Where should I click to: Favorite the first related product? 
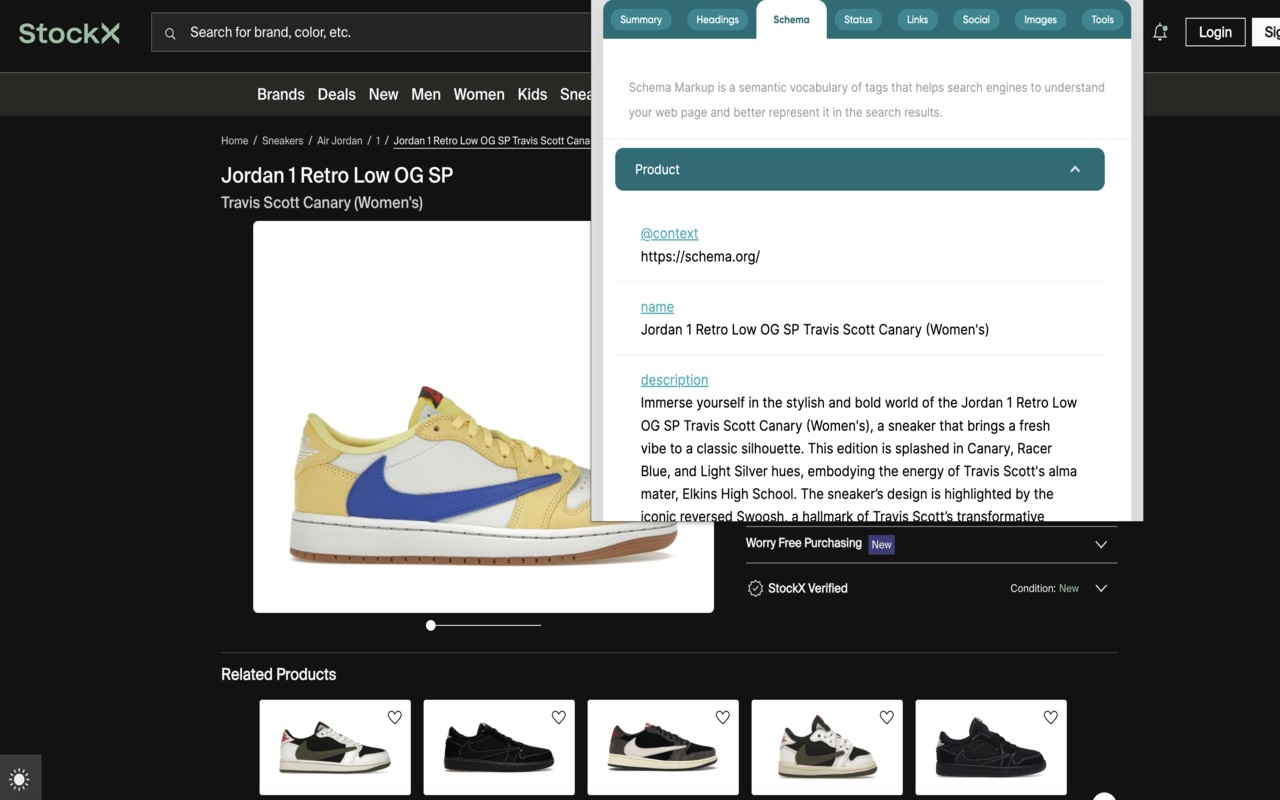point(395,717)
